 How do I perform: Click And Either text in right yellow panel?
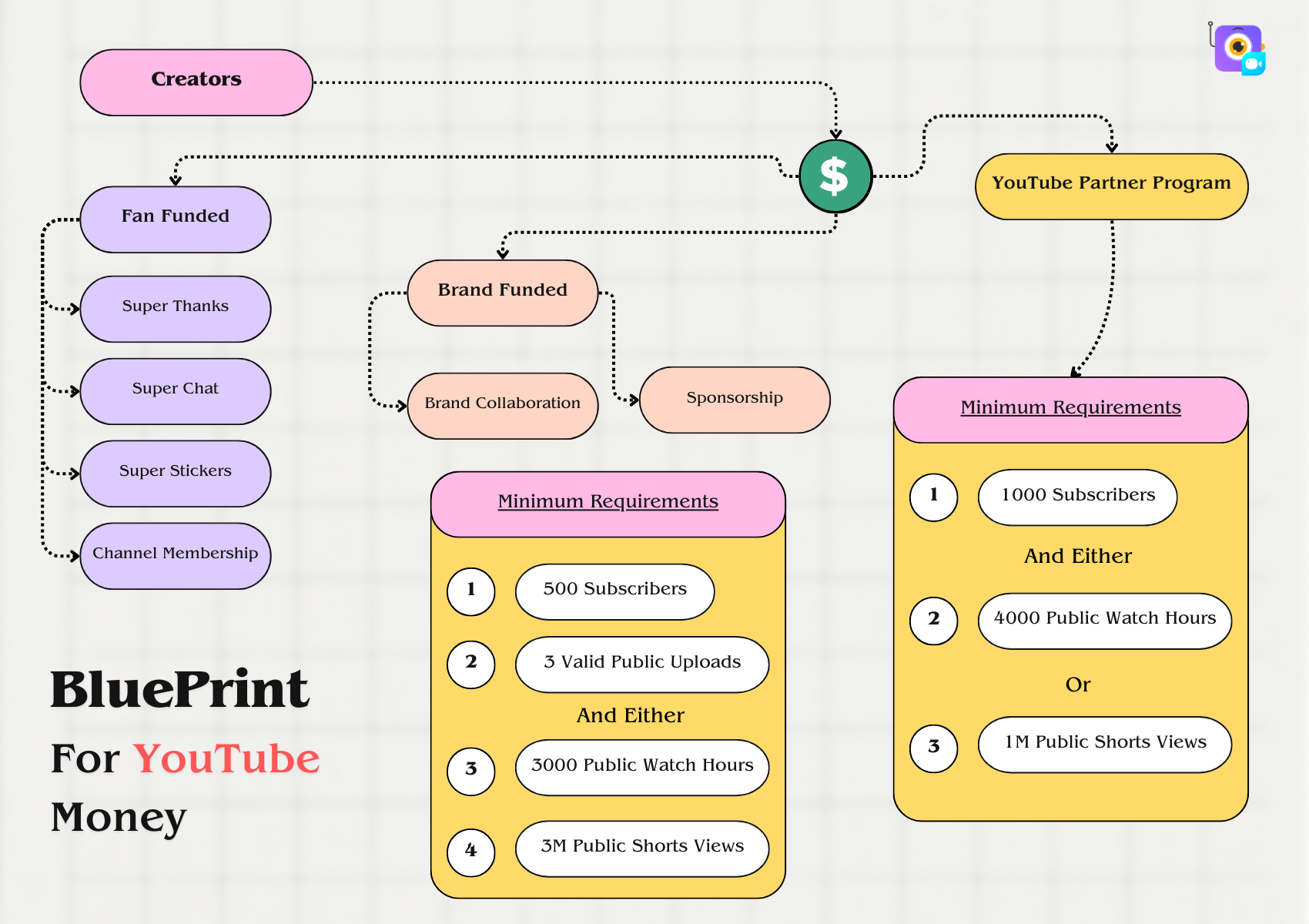tap(1078, 556)
